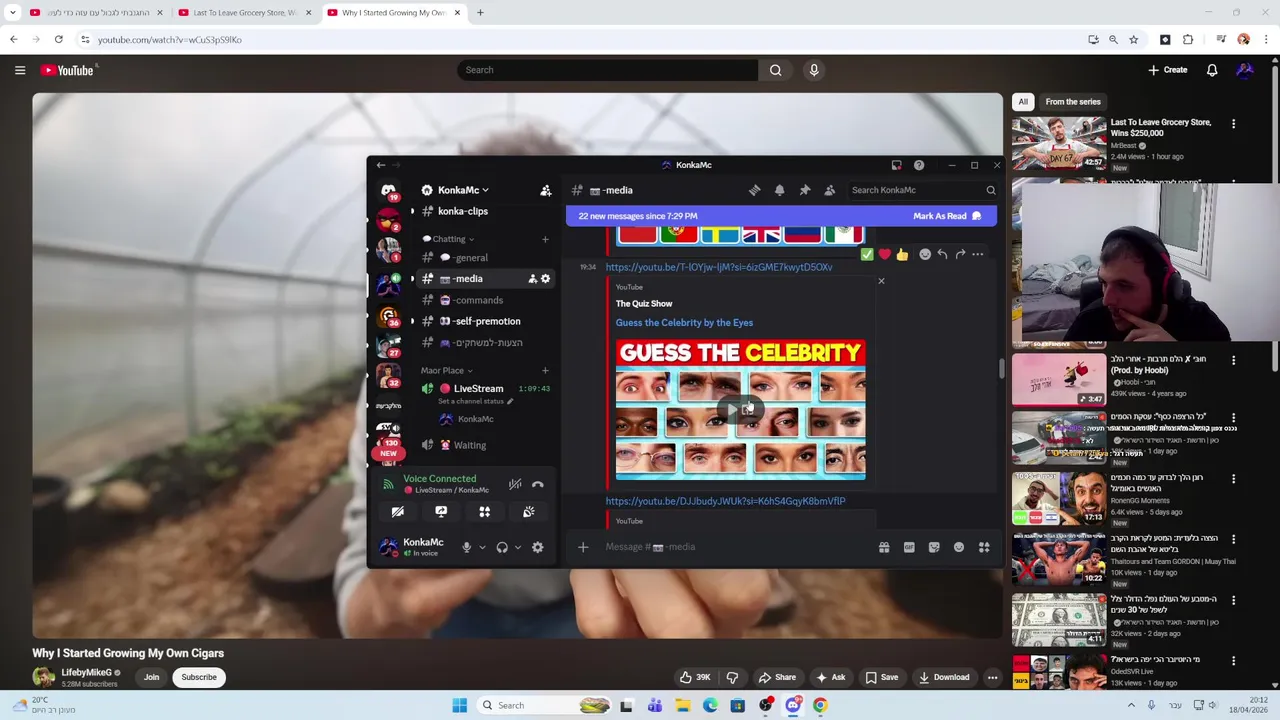Open Chrome from Windows taskbar
Viewport: 1280px width, 720px height.
[820, 705]
